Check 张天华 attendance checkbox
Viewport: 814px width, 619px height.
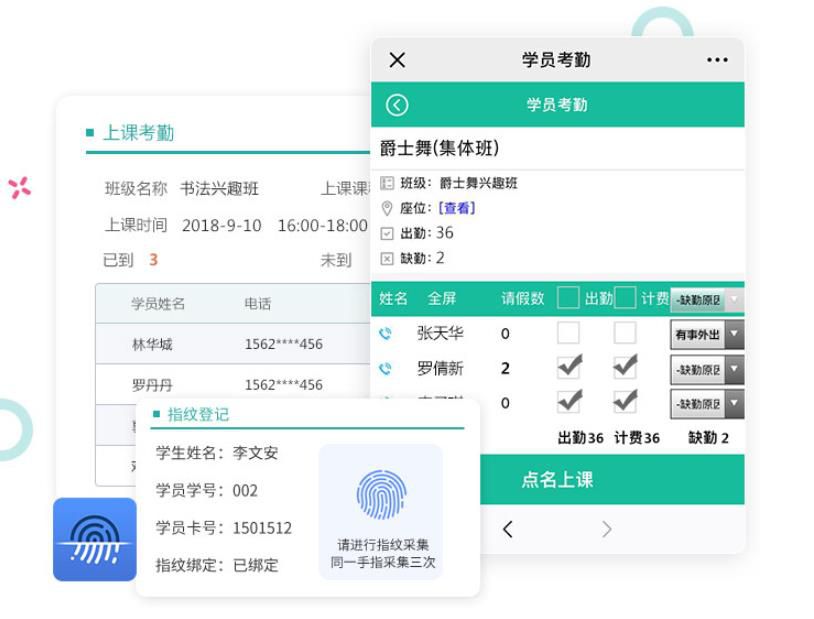[x=568, y=333]
